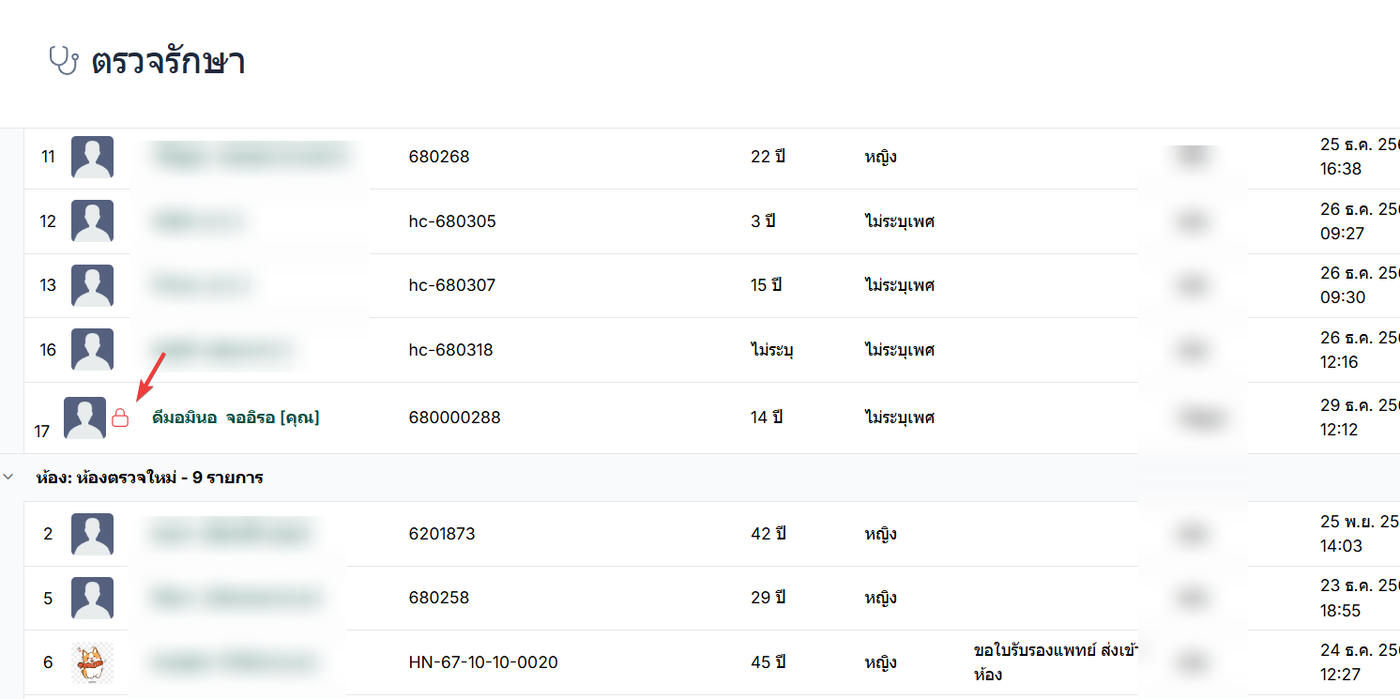Click the ห้อง: ห้องตรวจใหม่ - 9 รายการ group header
1400x699 pixels.
[149, 478]
